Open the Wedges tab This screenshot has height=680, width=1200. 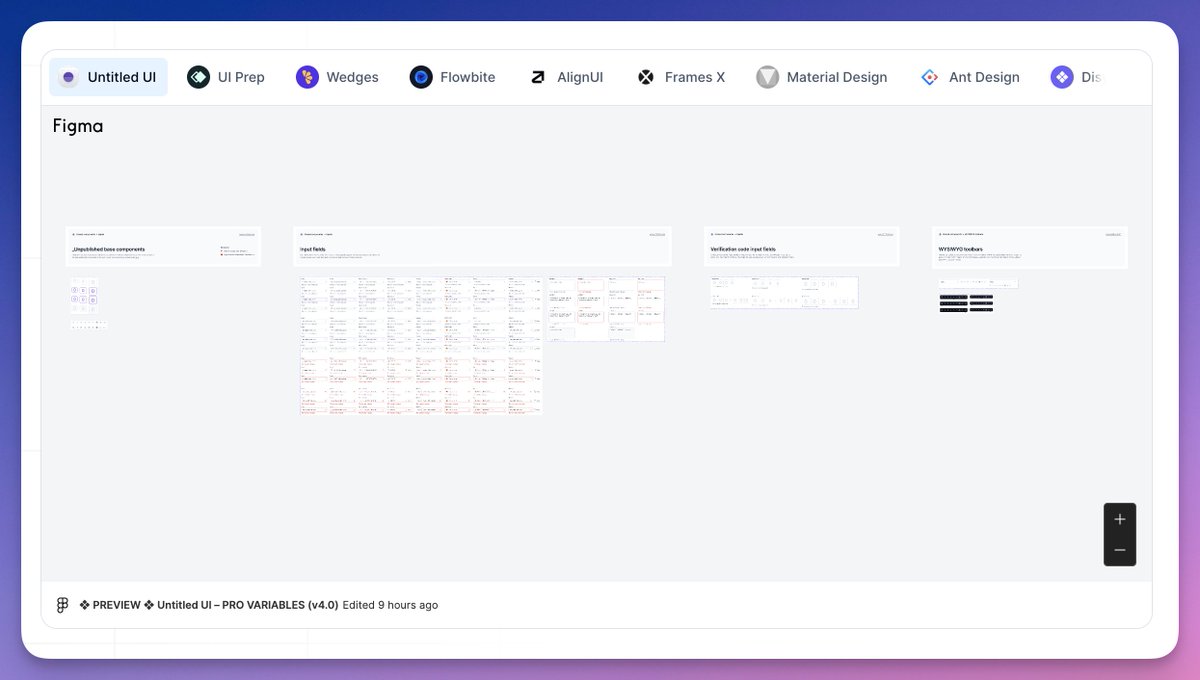point(337,77)
